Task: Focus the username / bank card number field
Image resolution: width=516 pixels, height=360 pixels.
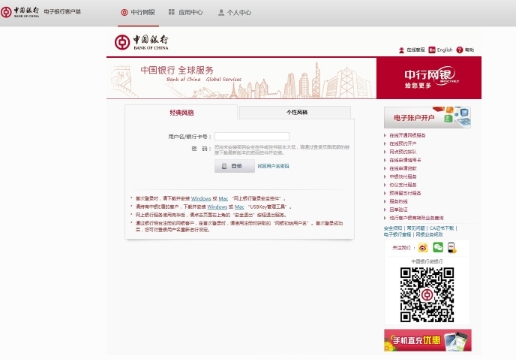Action: pos(252,136)
